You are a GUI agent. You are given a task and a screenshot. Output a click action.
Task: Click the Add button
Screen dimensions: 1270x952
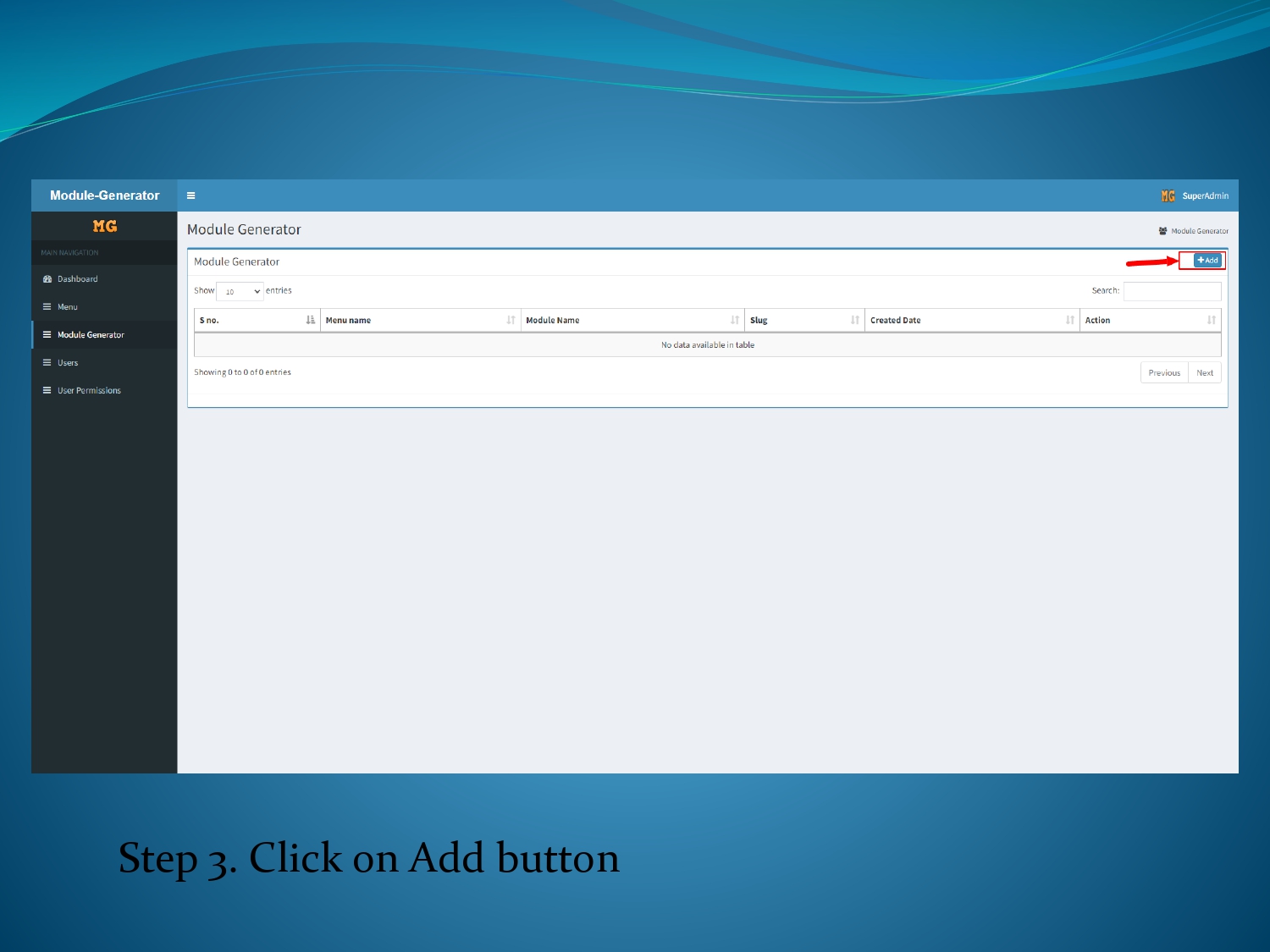click(x=1206, y=261)
